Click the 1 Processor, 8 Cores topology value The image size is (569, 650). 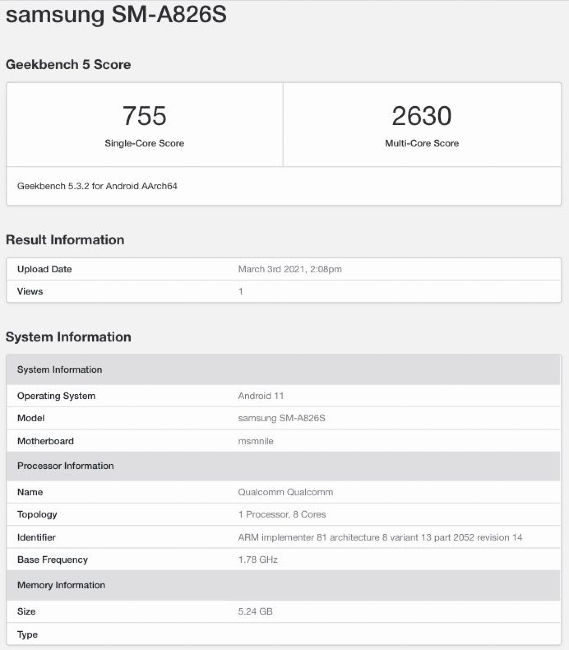click(x=282, y=514)
